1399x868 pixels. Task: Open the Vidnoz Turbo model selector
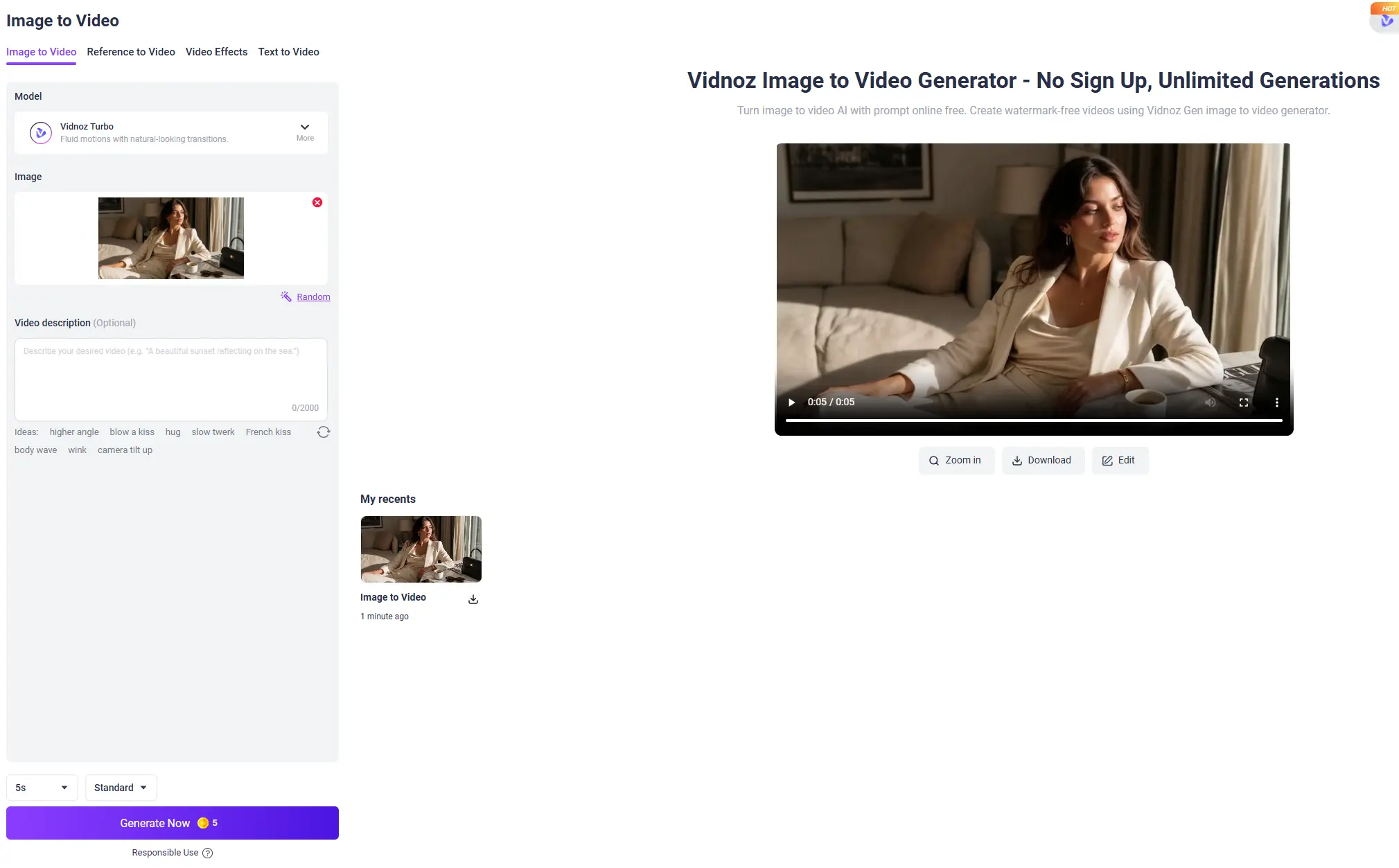click(x=171, y=132)
